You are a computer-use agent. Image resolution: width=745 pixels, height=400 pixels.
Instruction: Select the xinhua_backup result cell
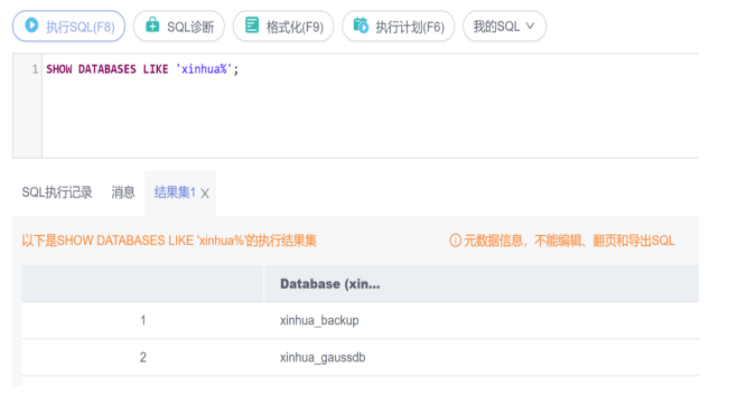[319, 321]
